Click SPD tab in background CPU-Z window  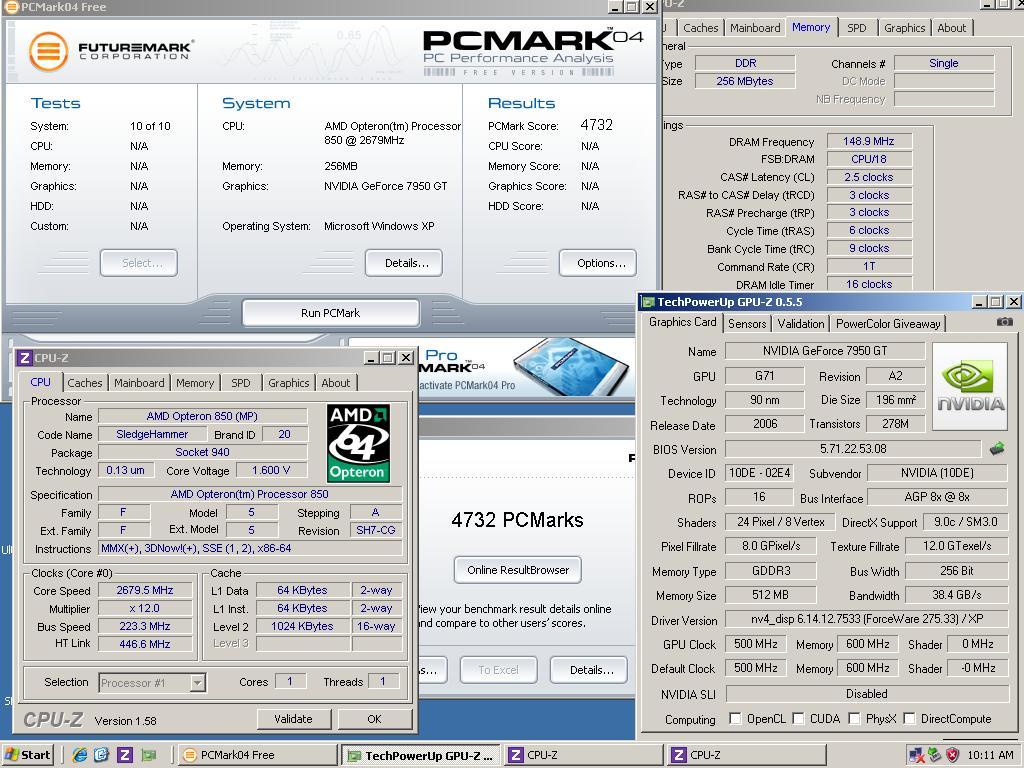tap(856, 28)
